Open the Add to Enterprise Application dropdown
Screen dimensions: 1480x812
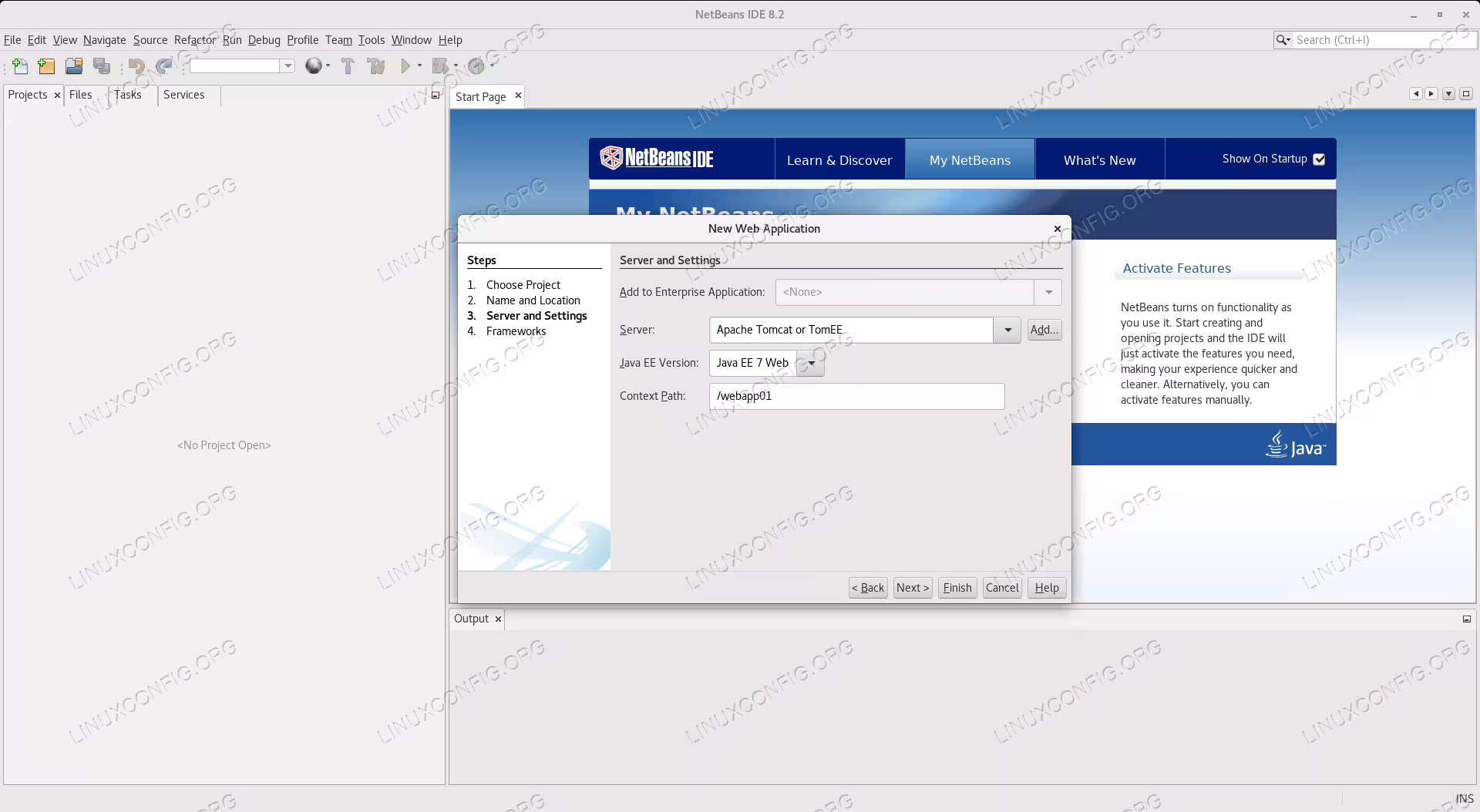coord(1048,292)
